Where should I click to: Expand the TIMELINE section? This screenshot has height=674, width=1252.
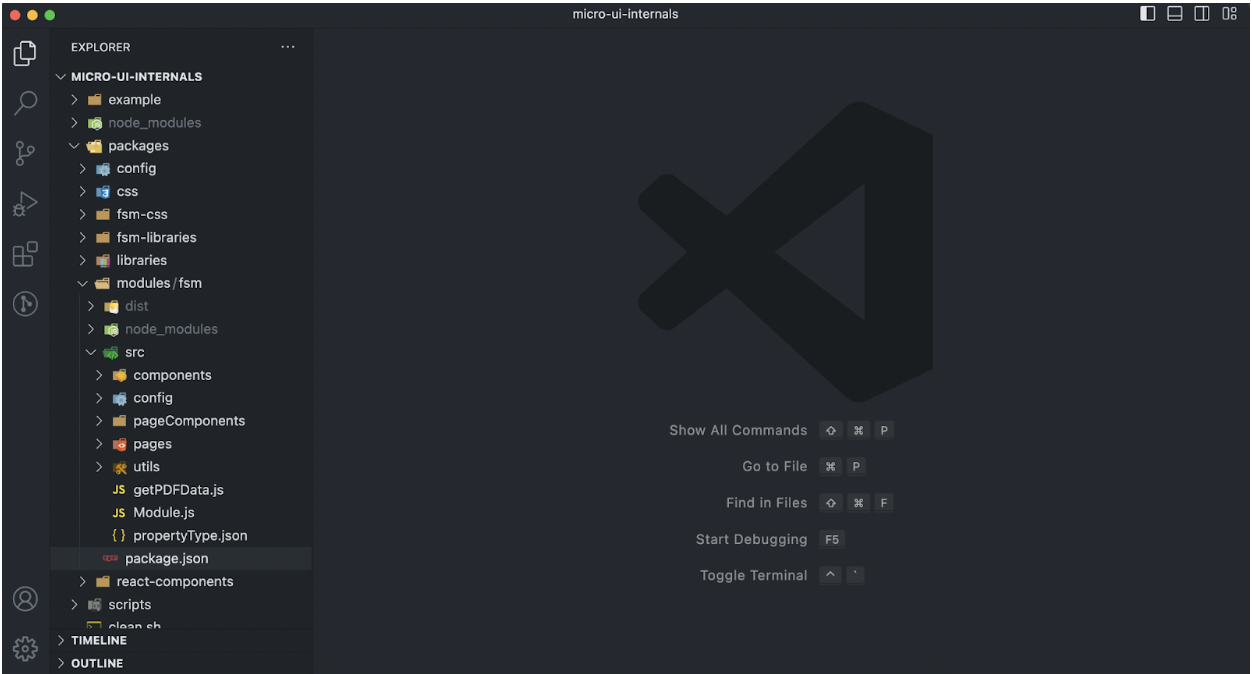98,640
